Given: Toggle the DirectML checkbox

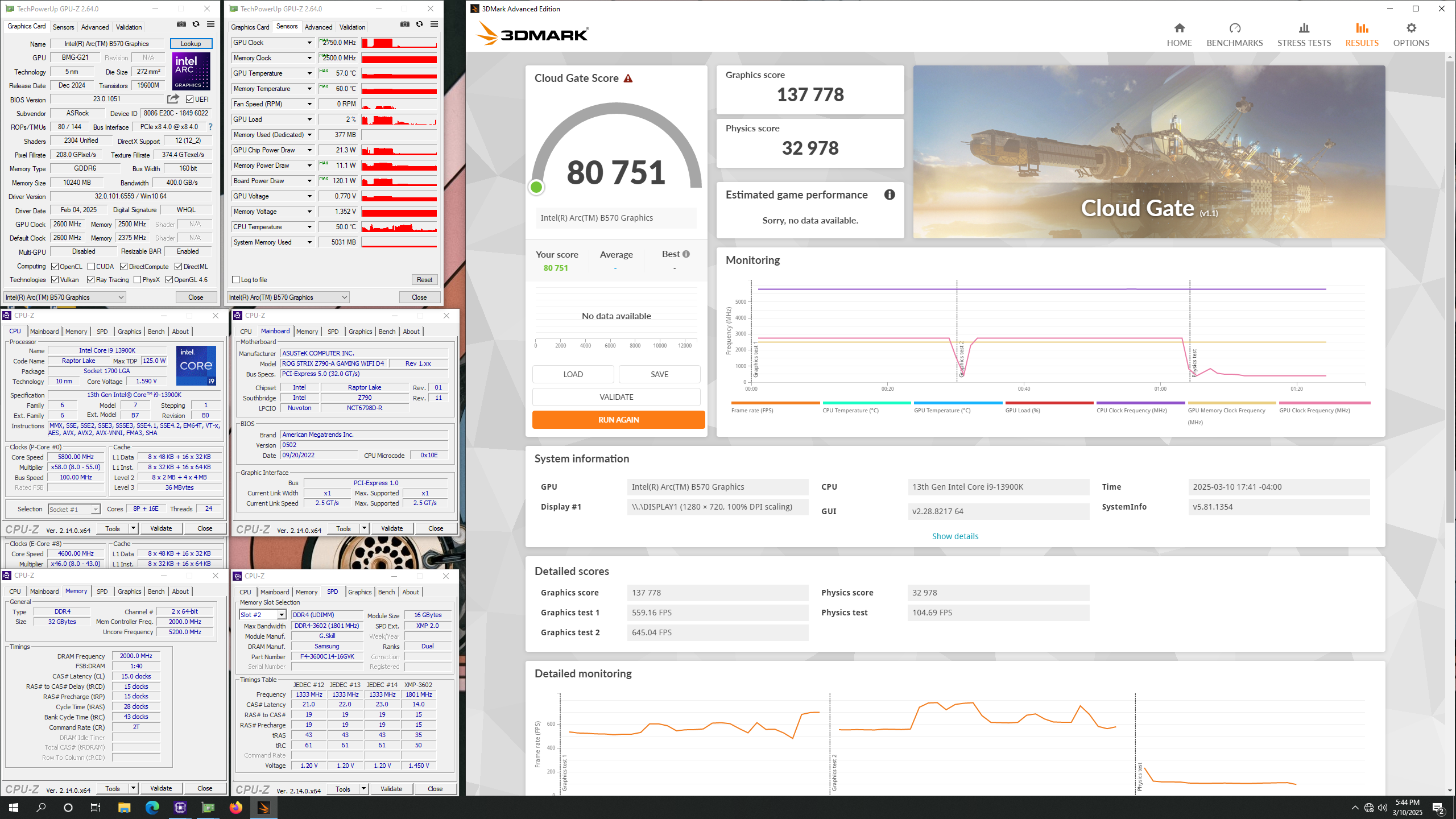Looking at the screenshot, I should 178,266.
